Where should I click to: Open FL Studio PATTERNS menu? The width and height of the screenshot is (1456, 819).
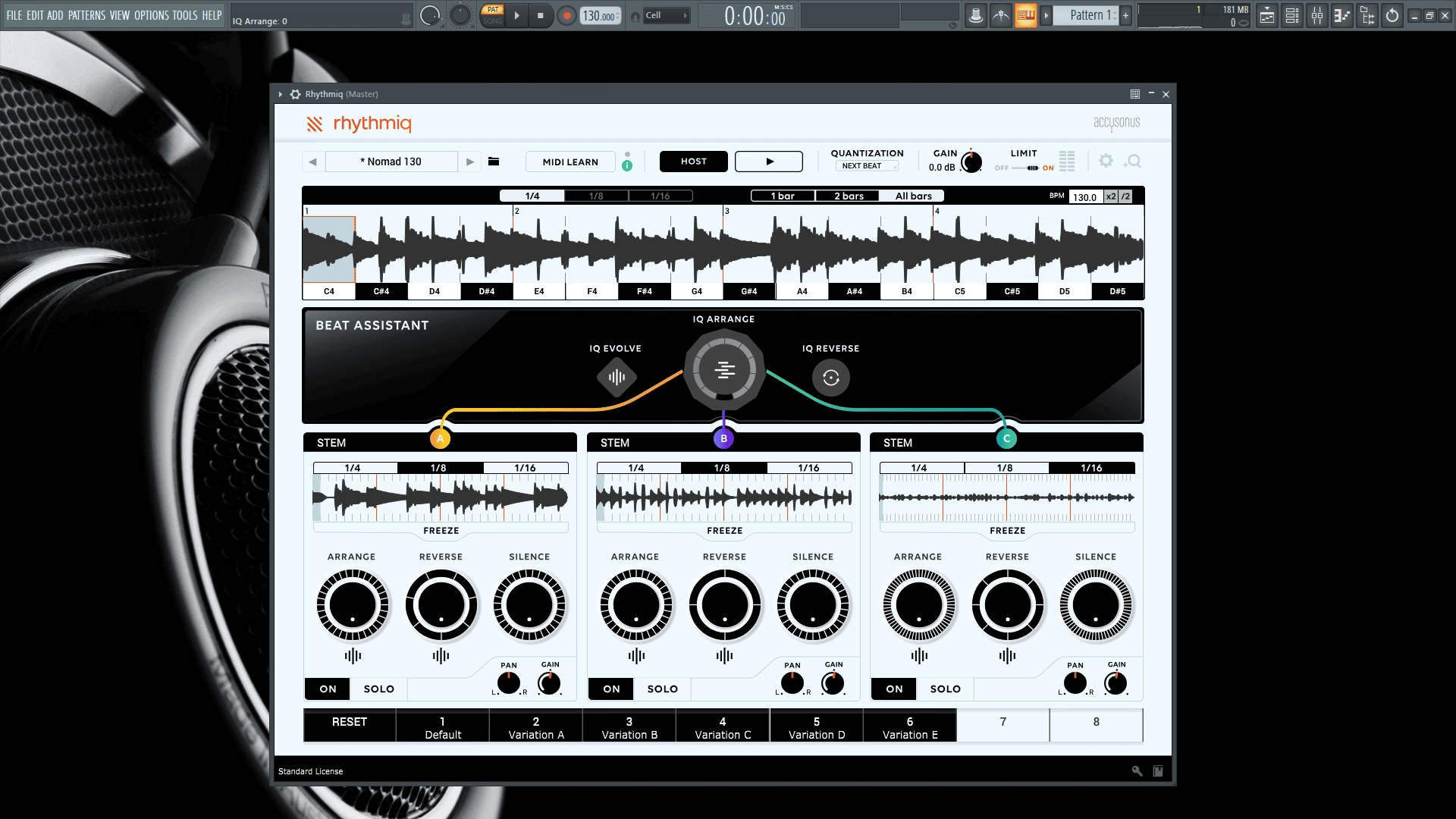pyautogui.click(x=86, y=15)
